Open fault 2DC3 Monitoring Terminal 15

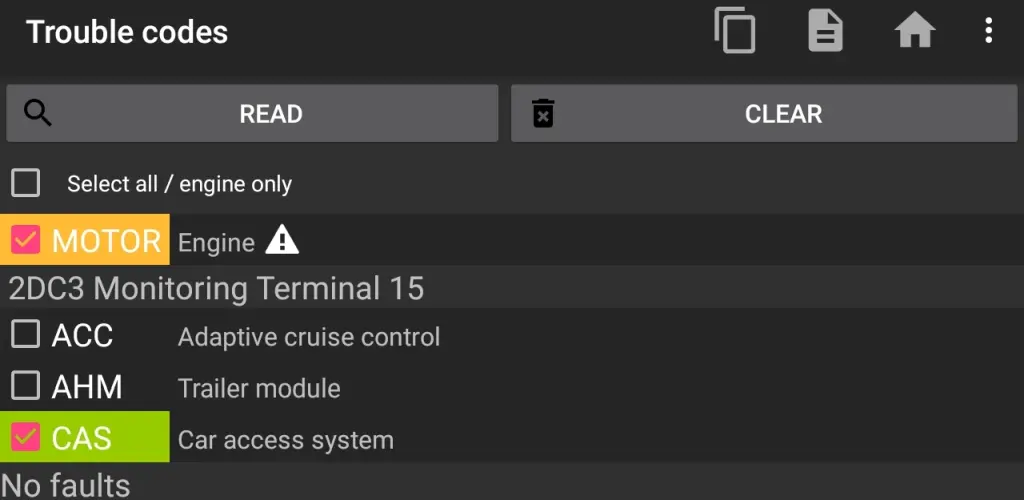point(512,288)
